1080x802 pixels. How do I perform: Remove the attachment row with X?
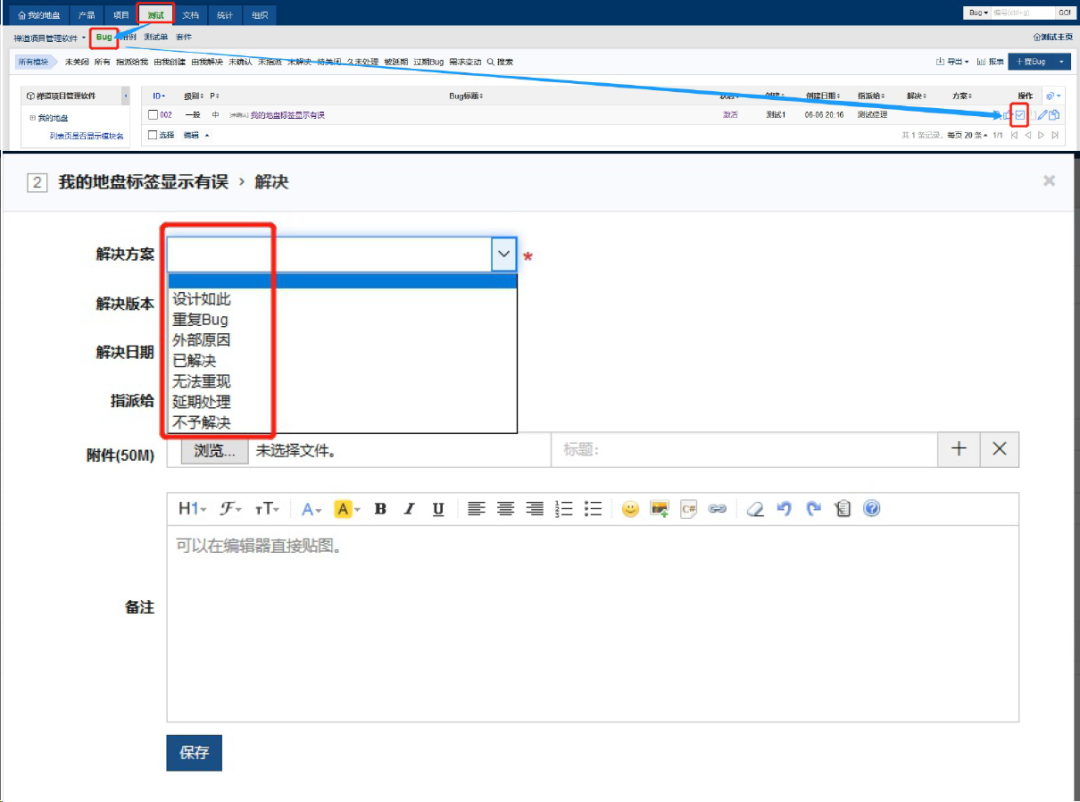click(999, 449)
